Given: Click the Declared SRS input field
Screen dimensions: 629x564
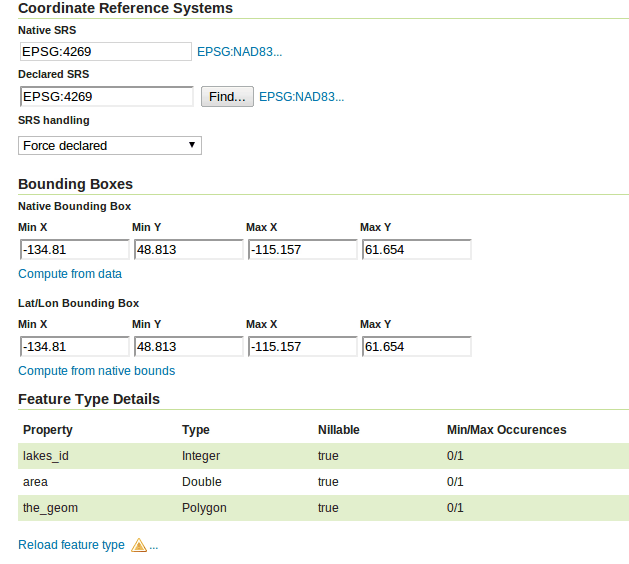Looking at the screenshot, I should (107, 96).
